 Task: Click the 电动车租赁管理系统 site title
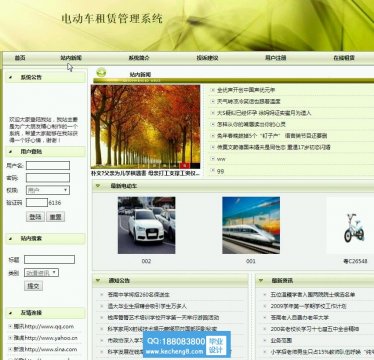point(112,18)
